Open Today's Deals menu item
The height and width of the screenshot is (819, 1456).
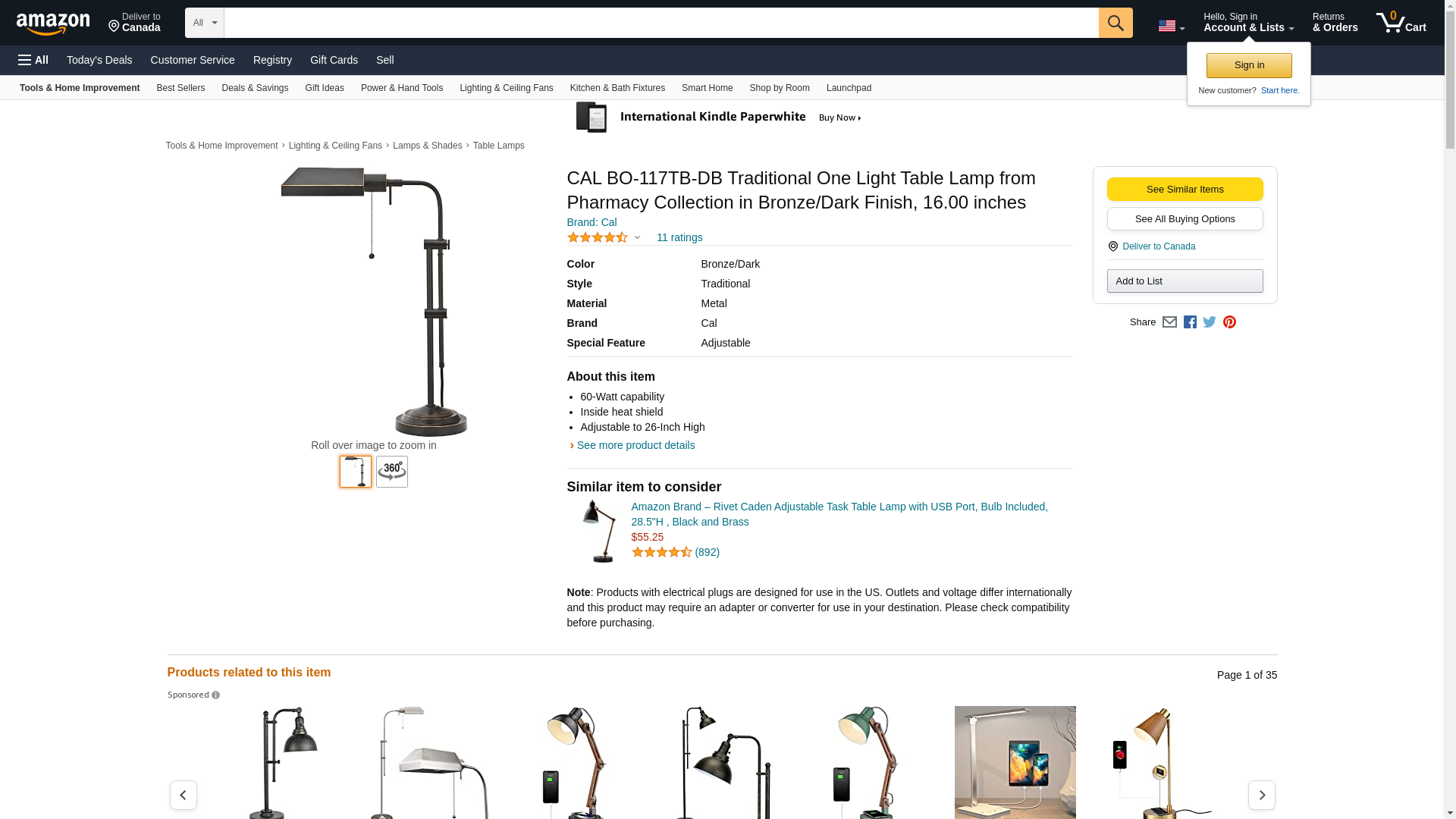(x=99, y=60)
